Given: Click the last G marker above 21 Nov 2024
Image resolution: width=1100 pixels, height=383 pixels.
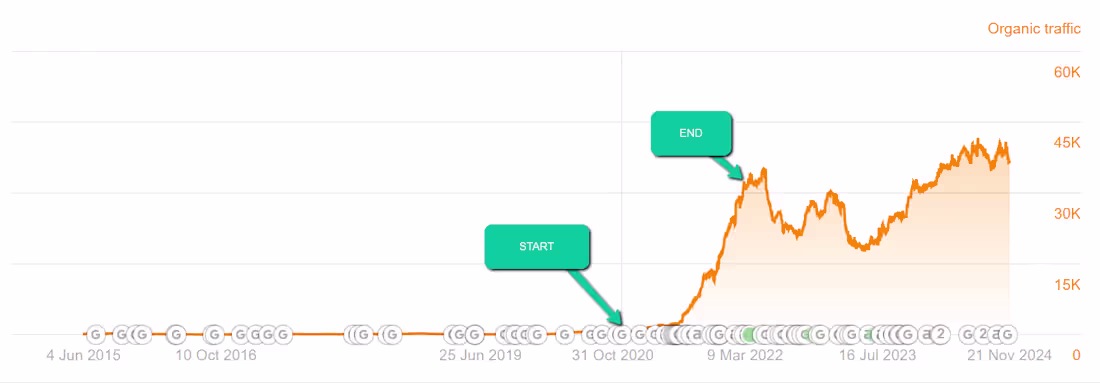Looking at the screenshot, I should coord(1007,335).
